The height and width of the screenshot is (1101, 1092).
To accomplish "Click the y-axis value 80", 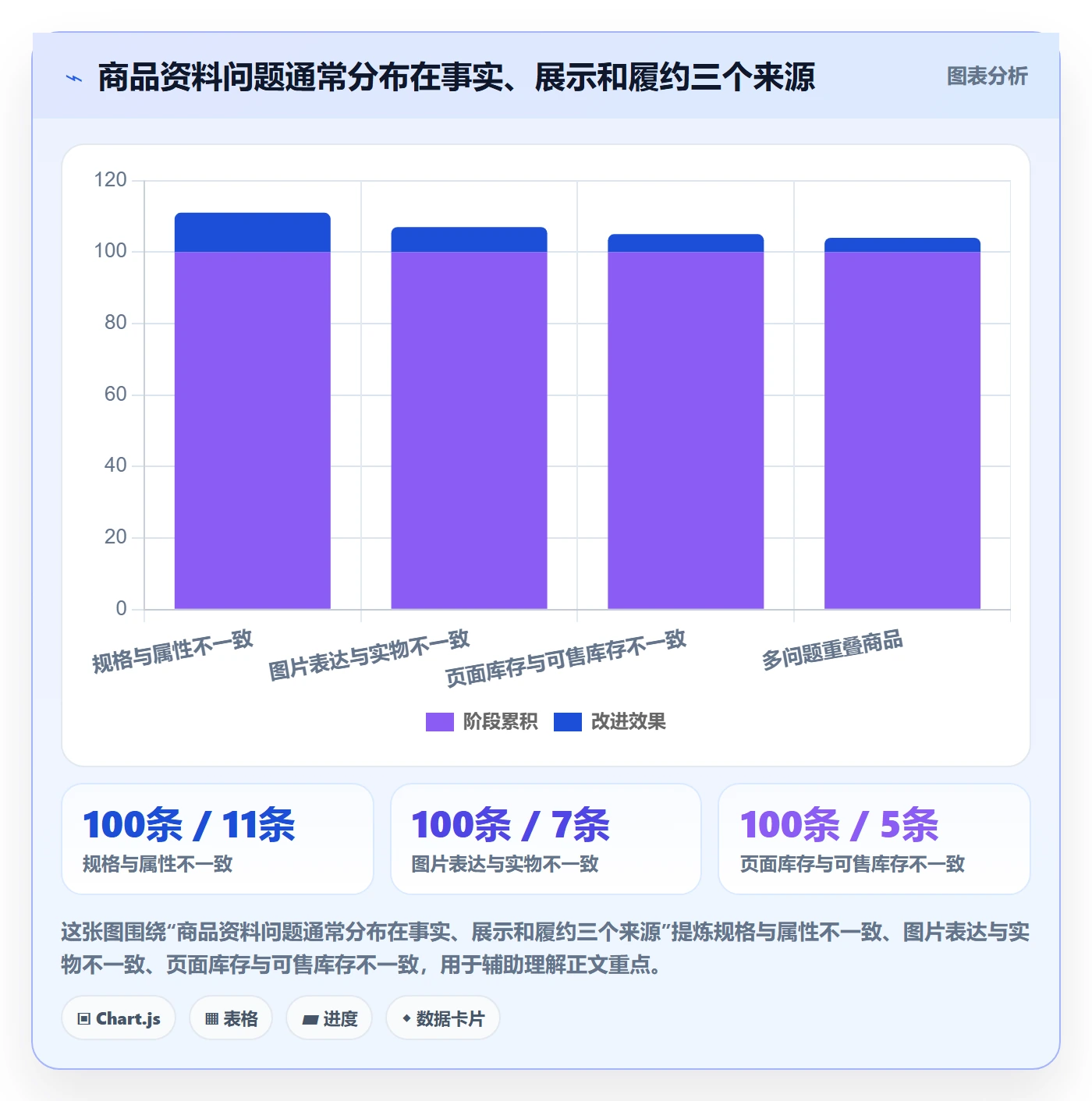I will pyautogui.click(x=115, y=323).
